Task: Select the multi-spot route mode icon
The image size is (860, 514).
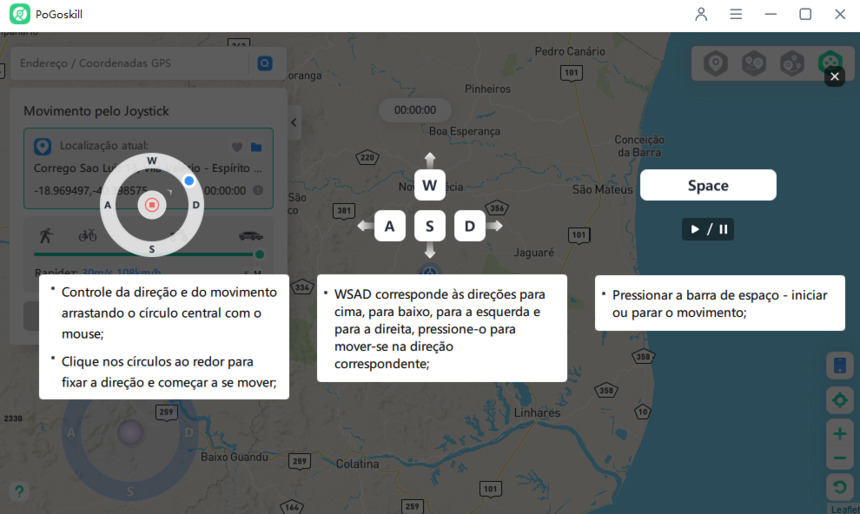Action: tap(791, 64)
